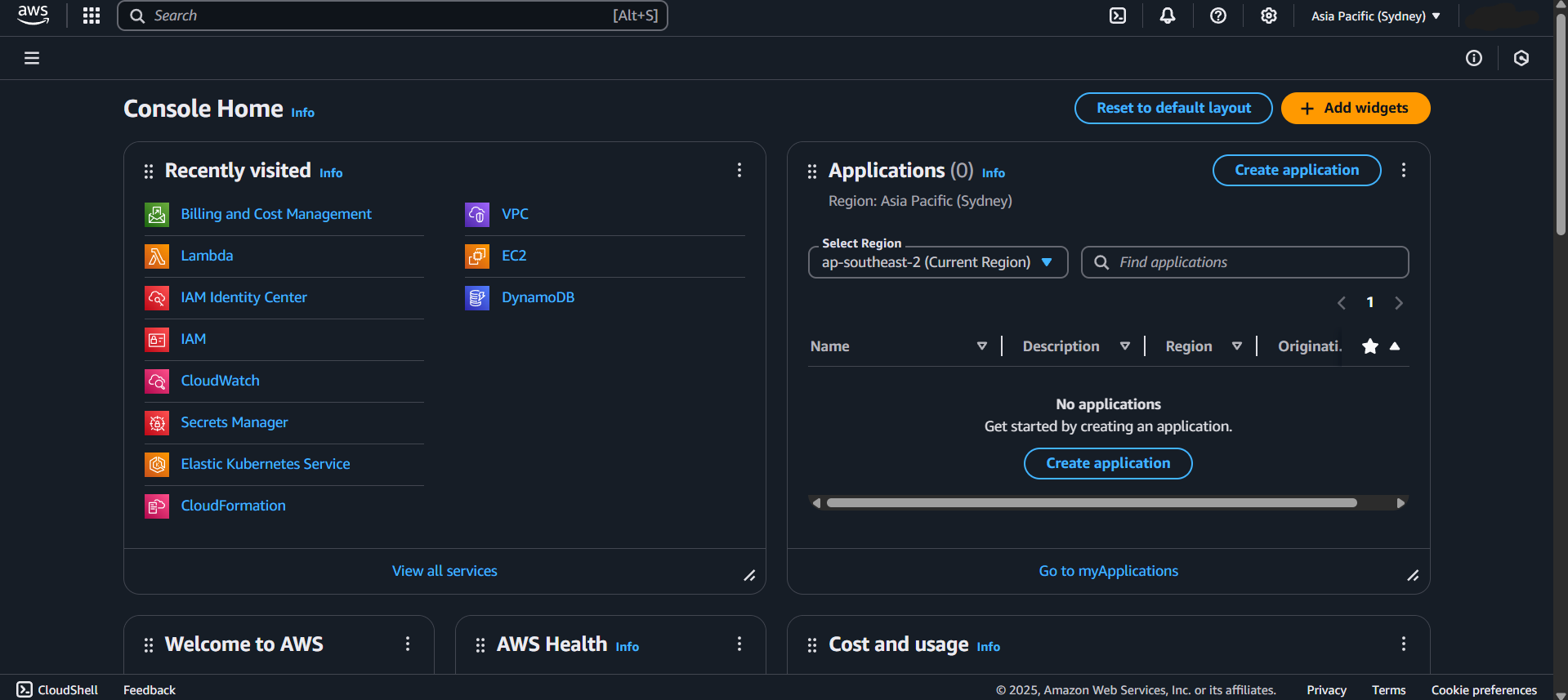This screenshot has width=1568, height=700.
Task: Open CloudShell from the top bar icon
Action: pos(1118,16)
